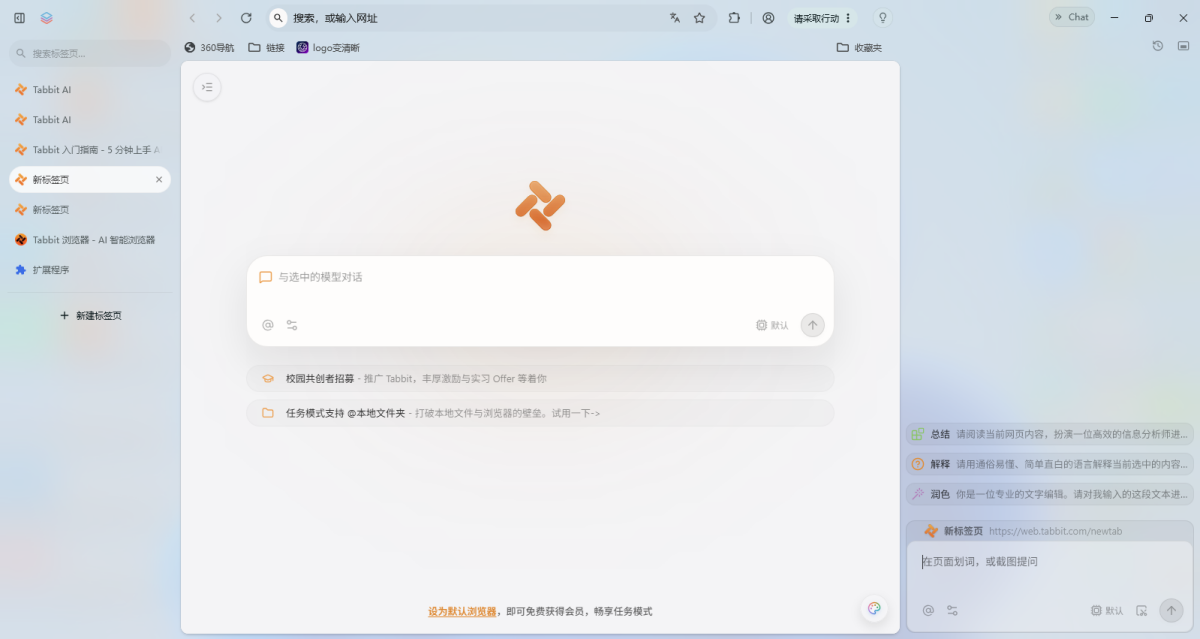Click the @ mention icon in main chat box

point(268,325)
